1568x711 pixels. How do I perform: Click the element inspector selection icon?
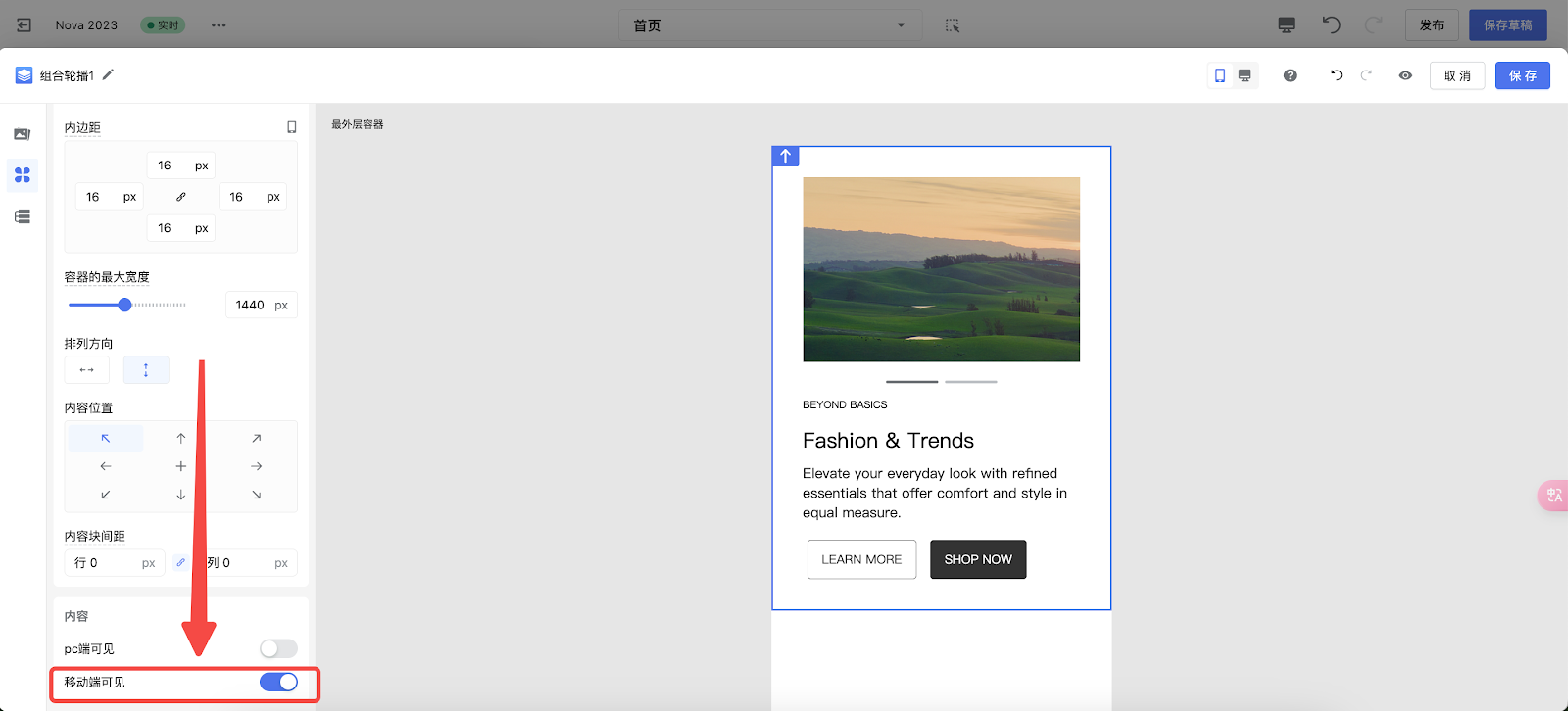(x=953, y=25)
